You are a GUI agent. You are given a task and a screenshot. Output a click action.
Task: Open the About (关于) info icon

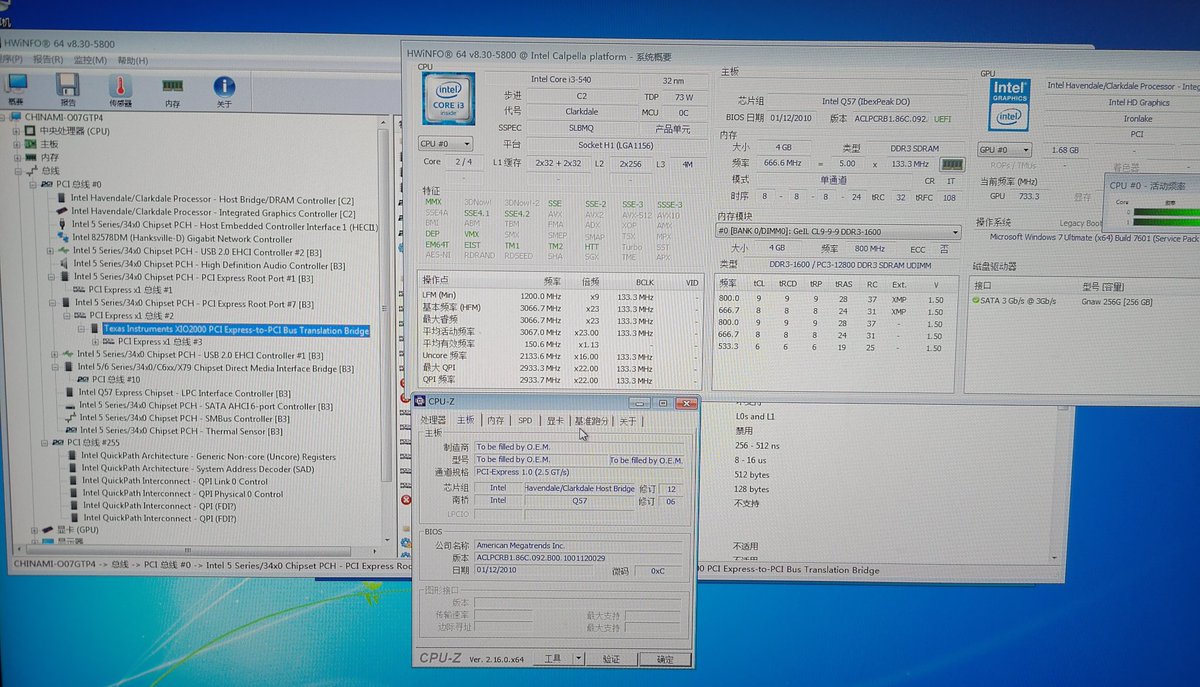click(224, 89)
